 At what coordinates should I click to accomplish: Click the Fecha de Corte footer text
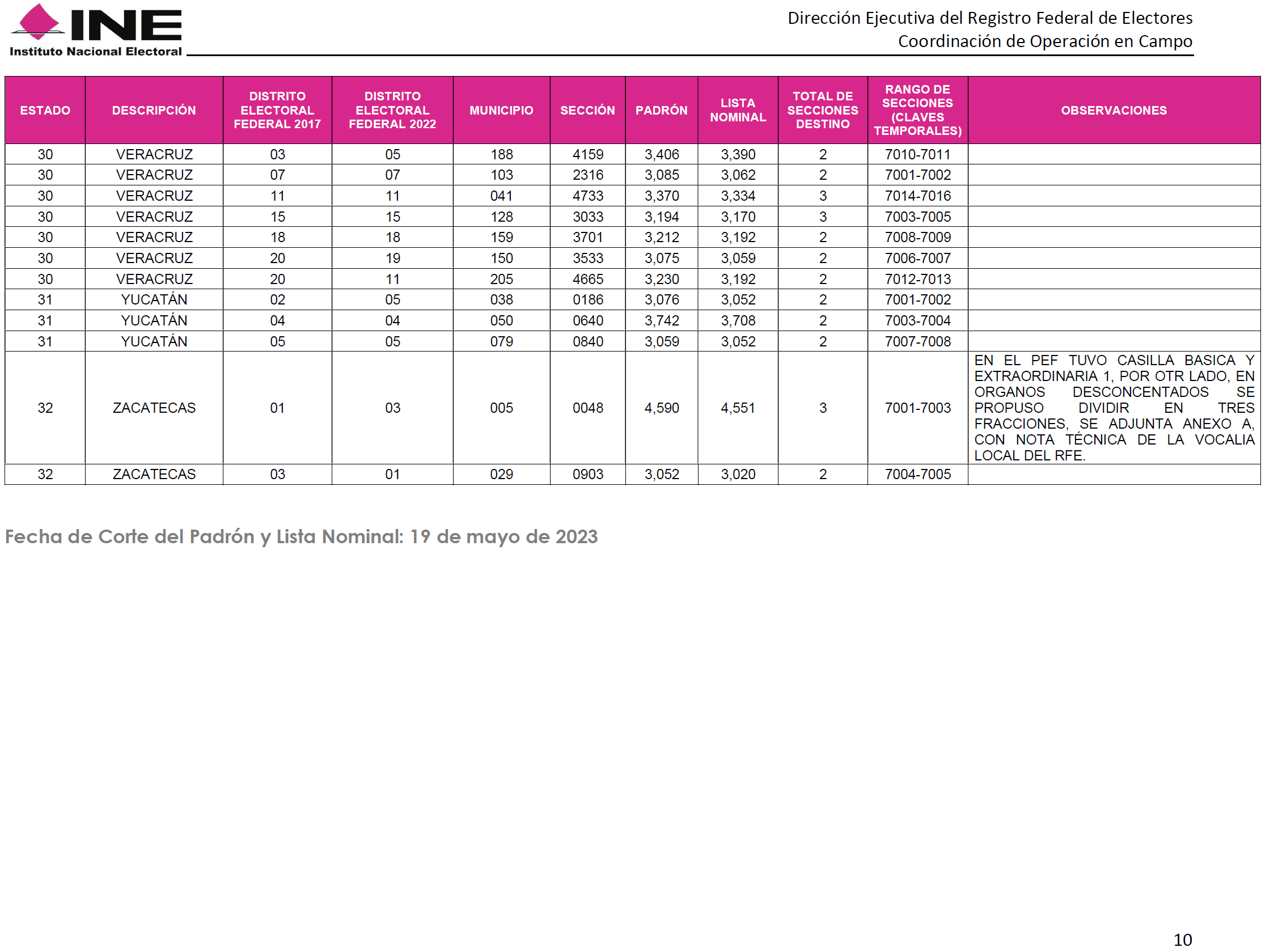click(301, 536)
